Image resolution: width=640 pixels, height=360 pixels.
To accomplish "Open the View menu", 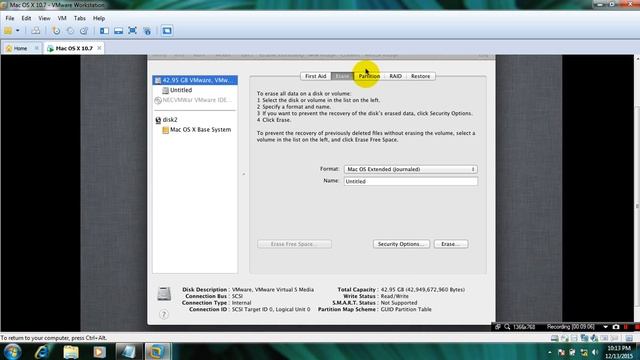I will [44, 18].
